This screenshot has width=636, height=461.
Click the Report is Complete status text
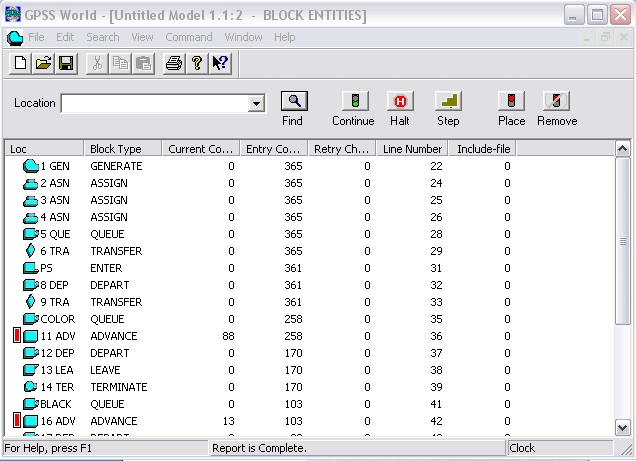[260, 448]
